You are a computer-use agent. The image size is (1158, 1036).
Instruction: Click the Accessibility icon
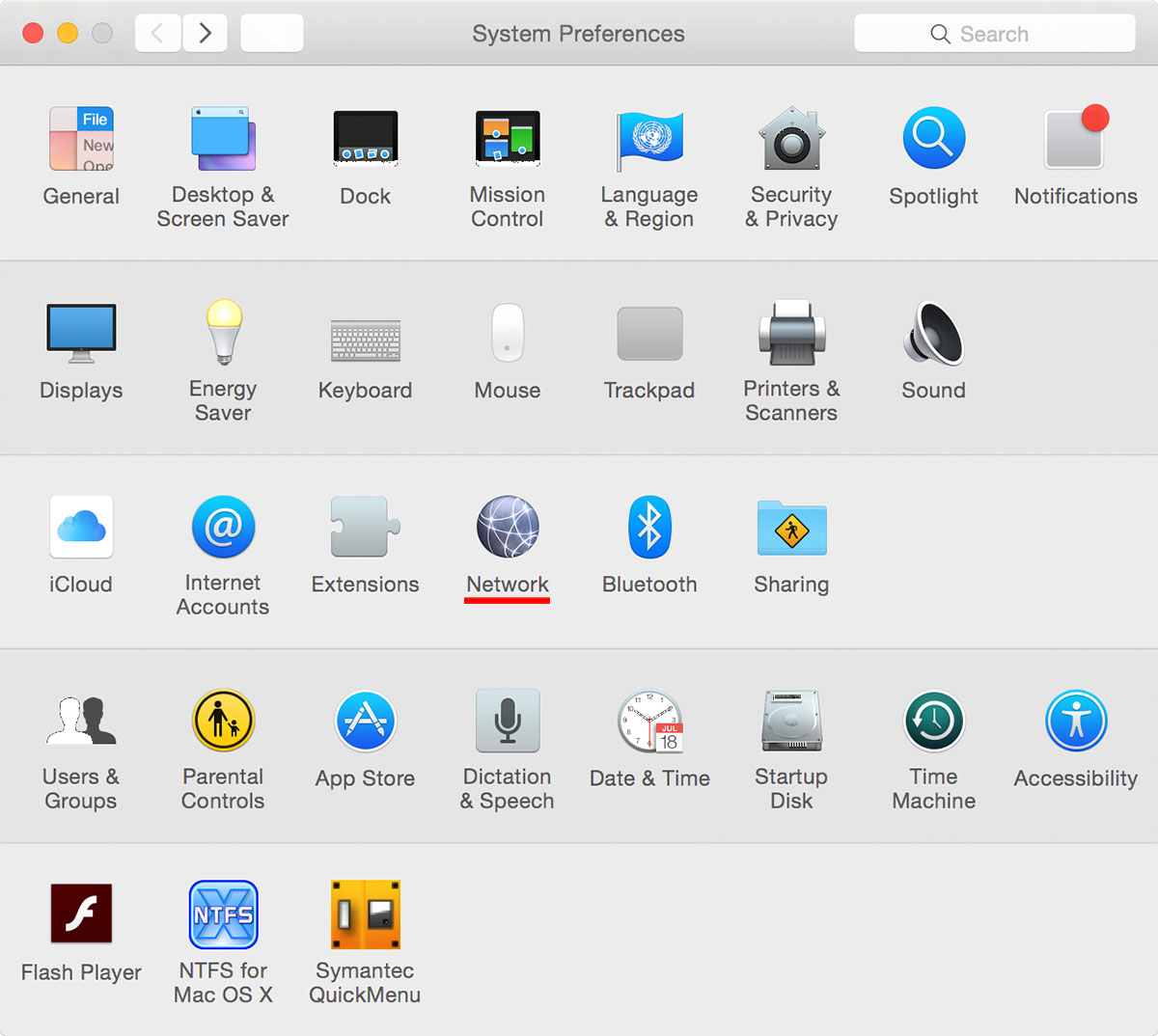pos(1075,722)
